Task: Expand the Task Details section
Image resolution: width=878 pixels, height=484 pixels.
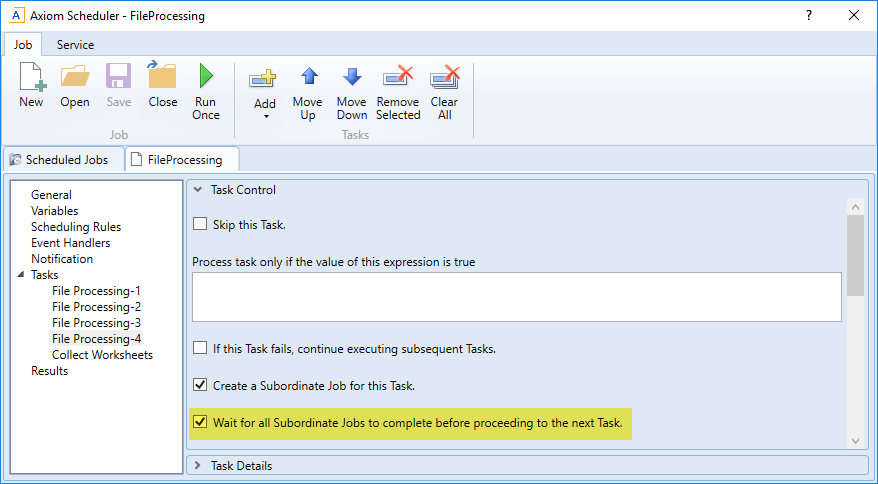Action: pos(197,465)
